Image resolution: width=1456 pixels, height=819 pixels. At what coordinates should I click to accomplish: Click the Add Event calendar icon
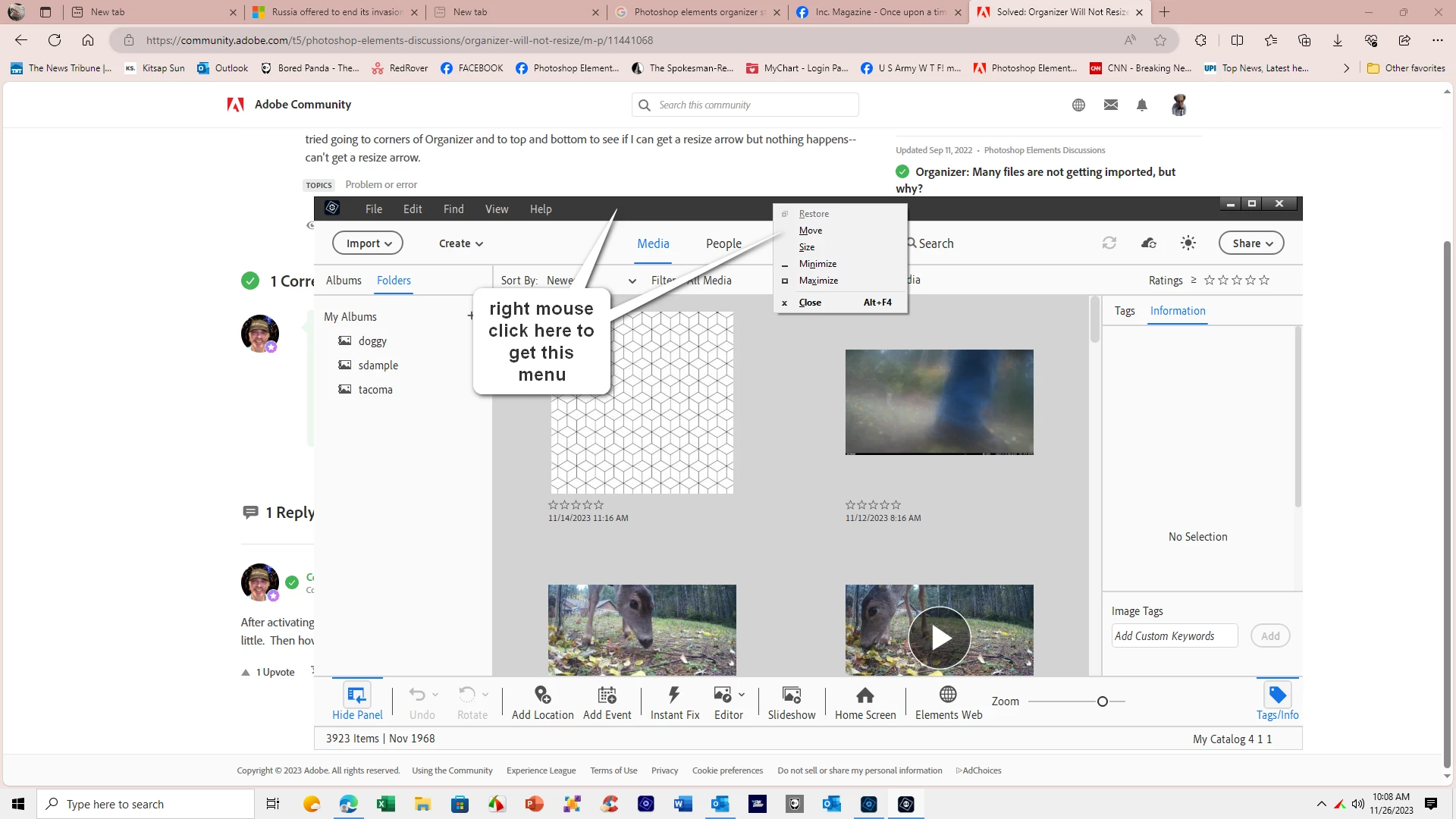pos(607,695)
